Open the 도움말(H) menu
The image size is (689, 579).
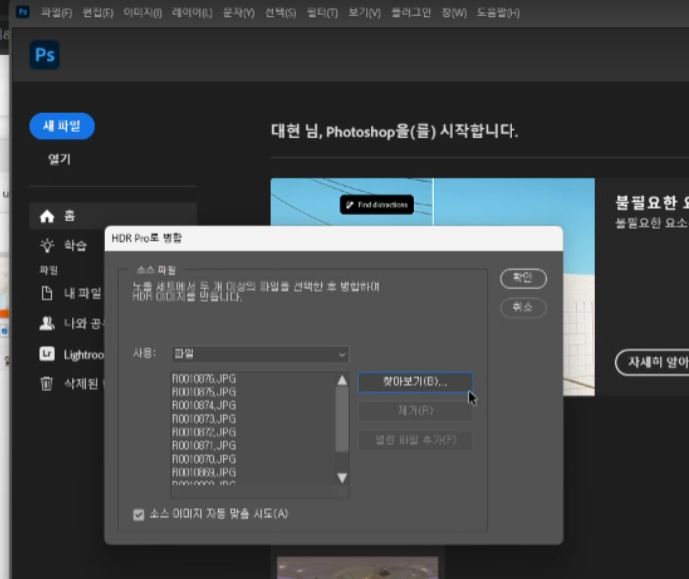[x=498, y=13]
